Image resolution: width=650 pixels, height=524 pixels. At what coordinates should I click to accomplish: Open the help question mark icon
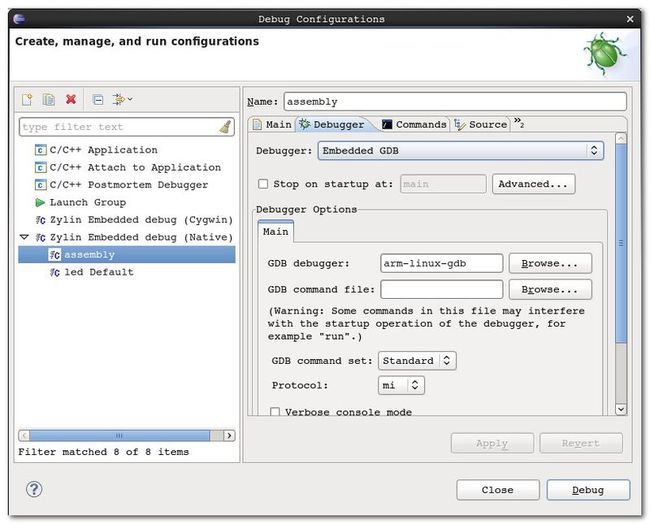coord(34,489)
